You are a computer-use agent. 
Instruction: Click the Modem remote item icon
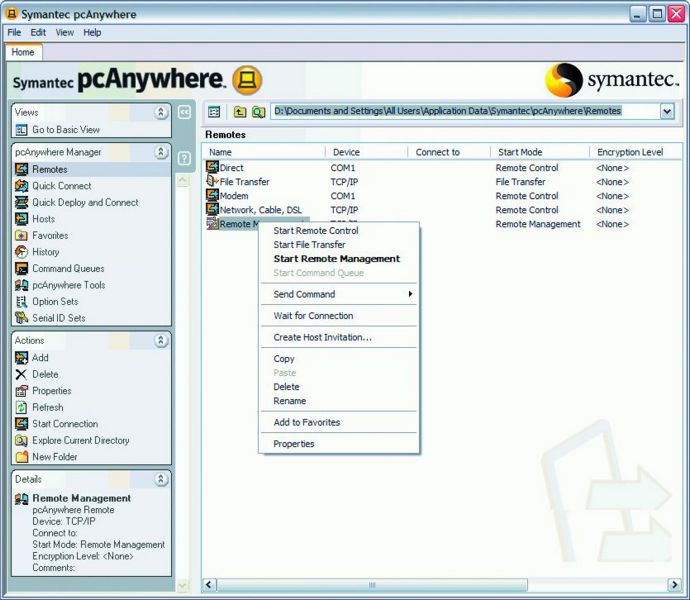(x=213, y=195)
